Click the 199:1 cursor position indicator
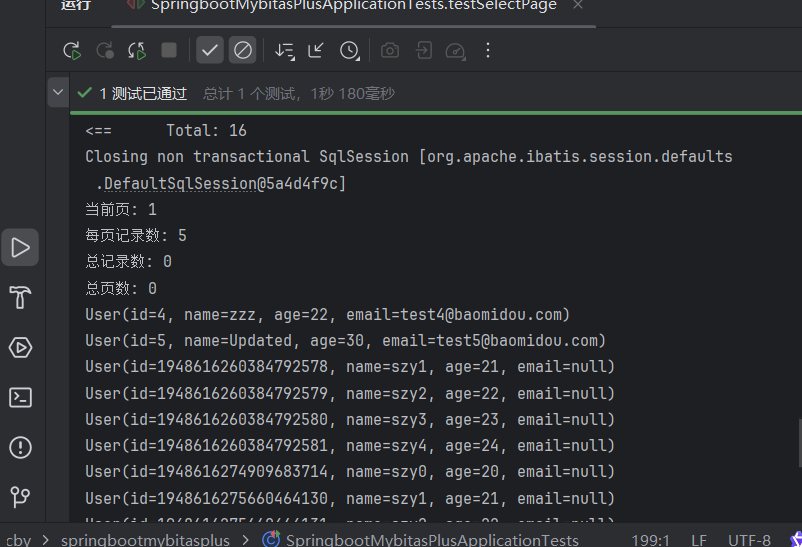 [650, 540]
